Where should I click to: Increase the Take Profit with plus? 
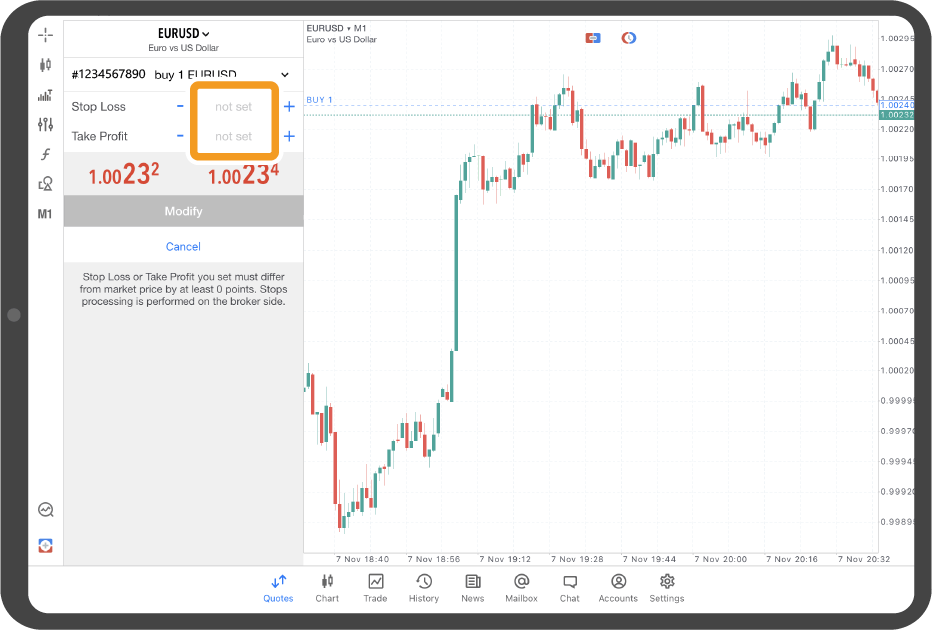pyautogui.click(x=289, y=136)
